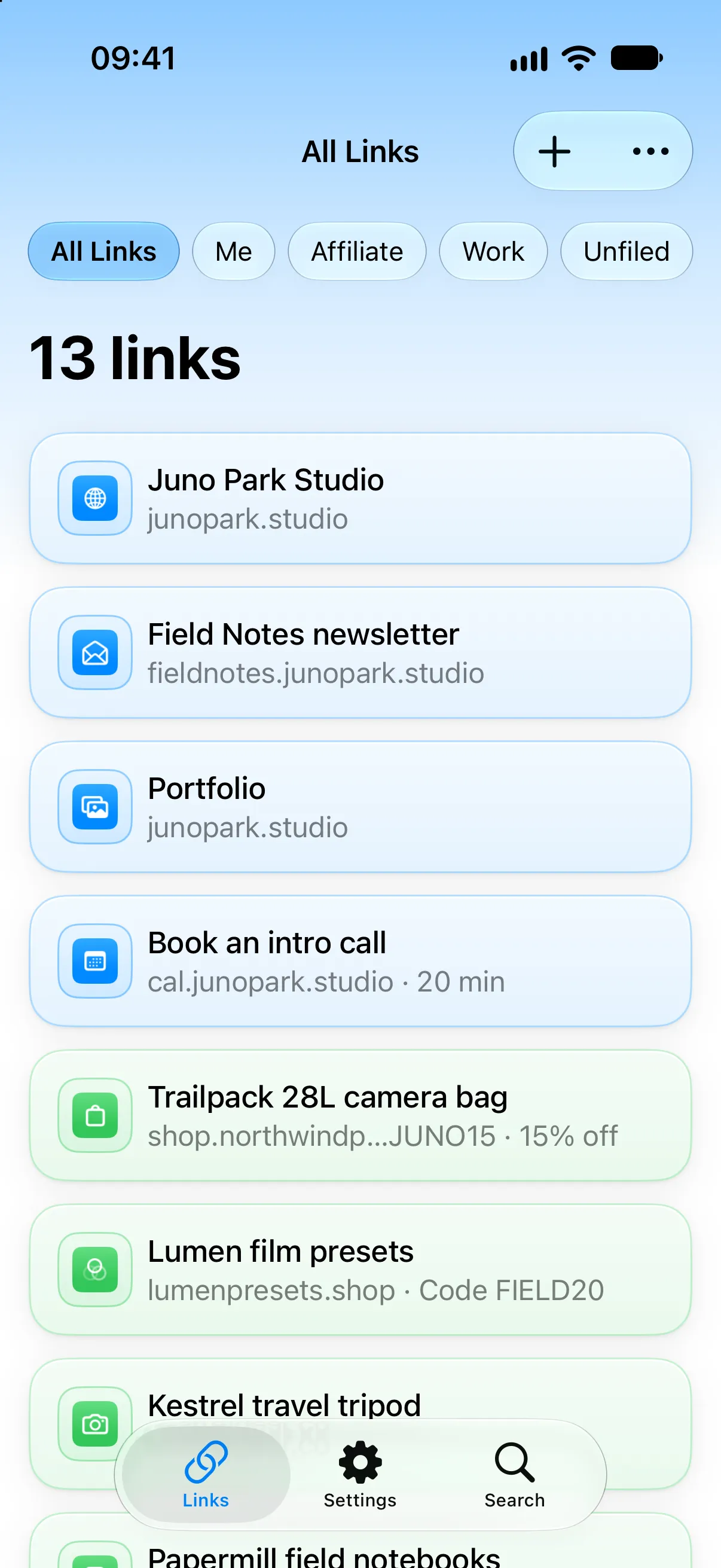Screen dimensions: 721x1568
Task: Tap the JUNO15 · 15% off subtitle
Action: pos(383,1136)
